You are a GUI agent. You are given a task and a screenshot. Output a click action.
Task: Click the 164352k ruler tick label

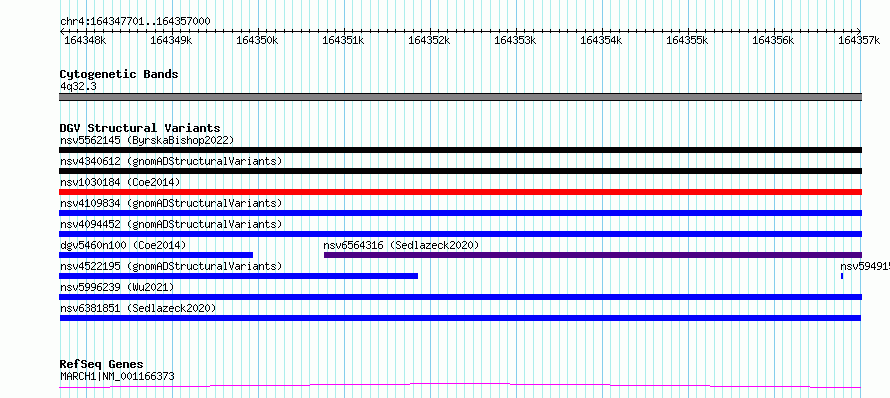pyautogui.click(x=429, y=40)
